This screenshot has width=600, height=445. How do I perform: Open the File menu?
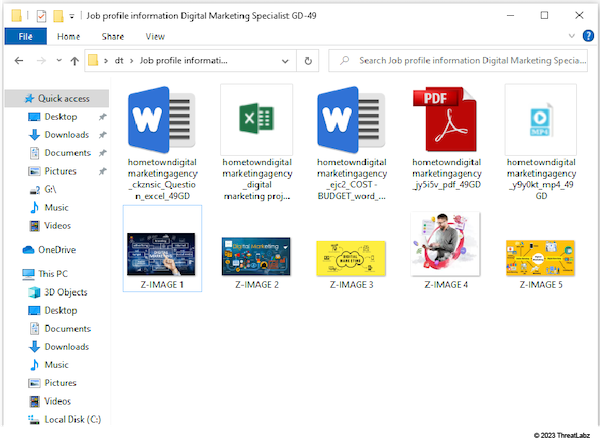[x=25, y=36]
